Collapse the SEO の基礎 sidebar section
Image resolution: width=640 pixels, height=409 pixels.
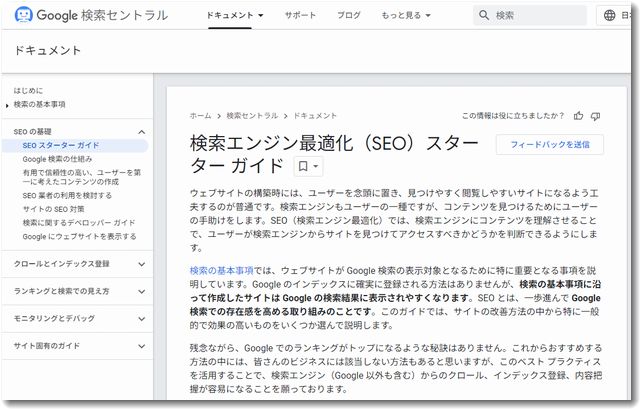pos(141,132)
